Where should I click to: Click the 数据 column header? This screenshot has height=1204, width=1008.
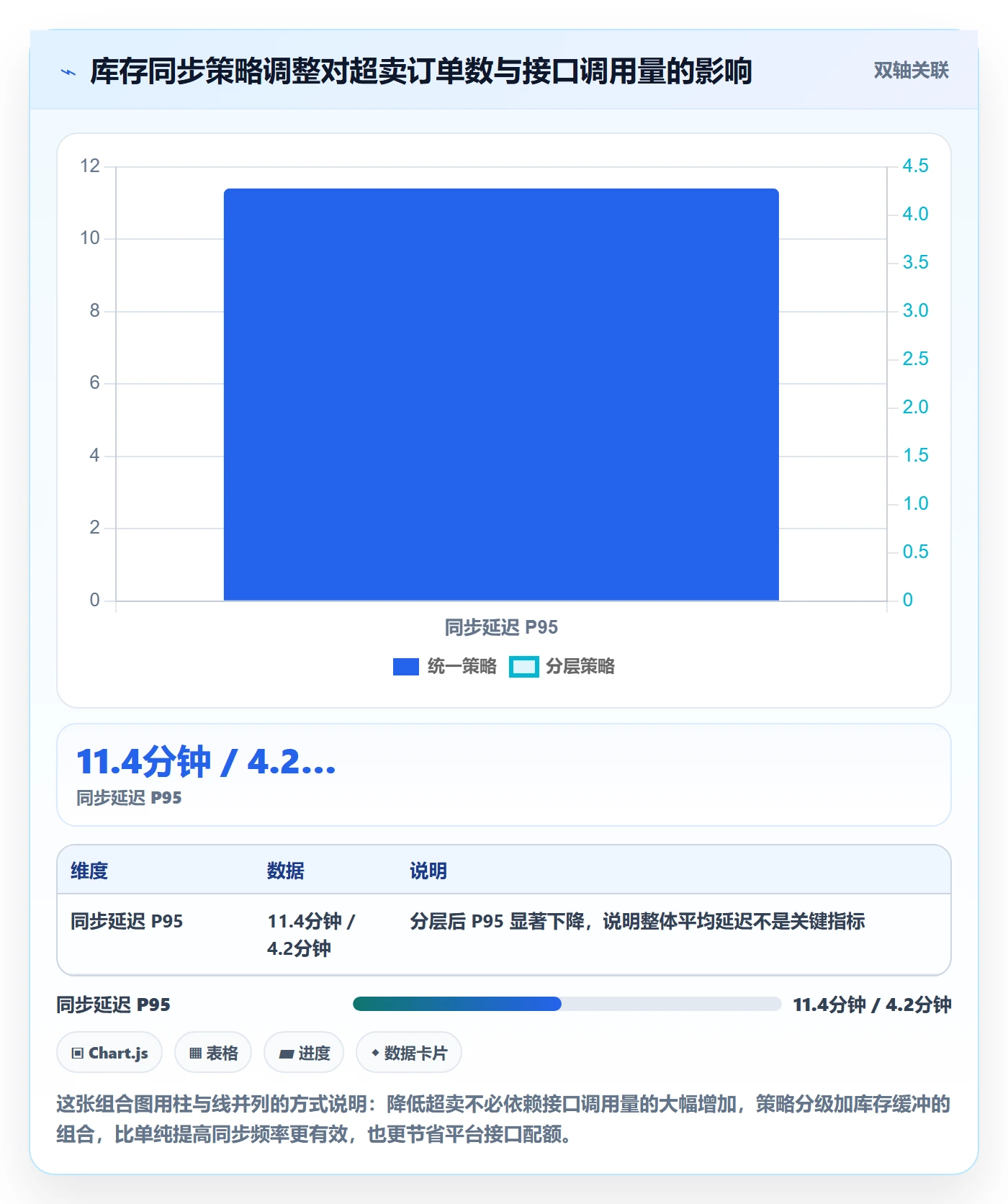[x=285, y=871]
